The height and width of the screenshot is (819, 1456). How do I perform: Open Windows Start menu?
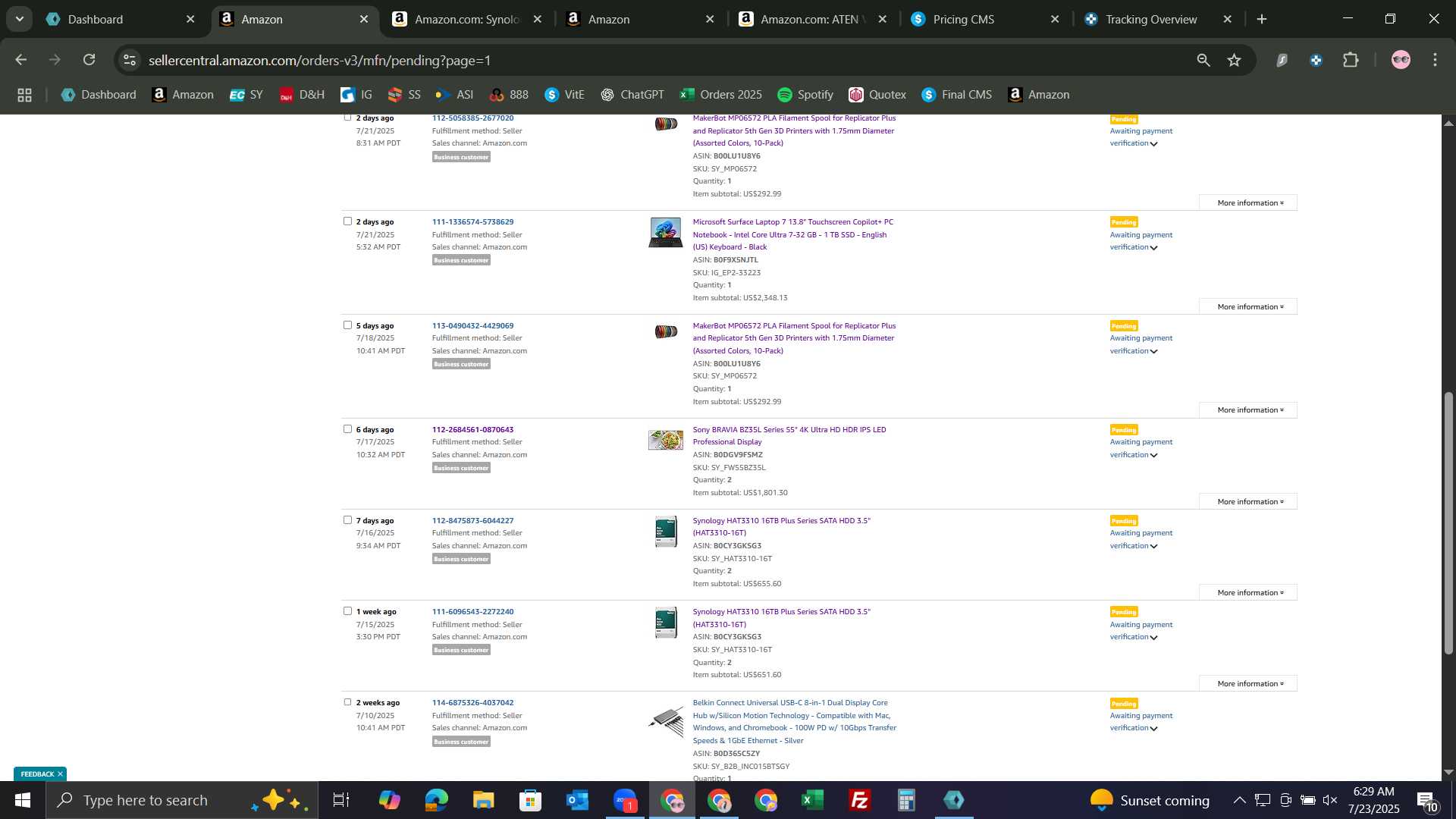pos(23,800)
